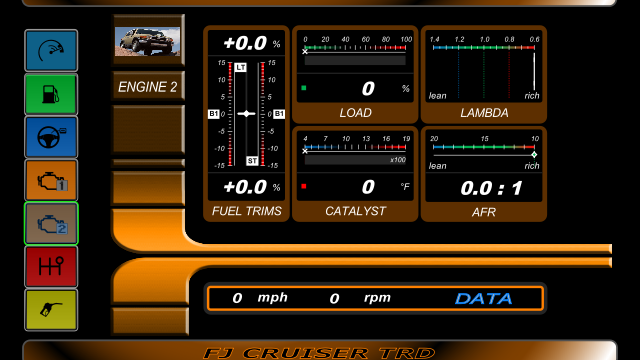Toggle the green LOAD indicator square
The image size is (640, 360).
tap(304, 88)
